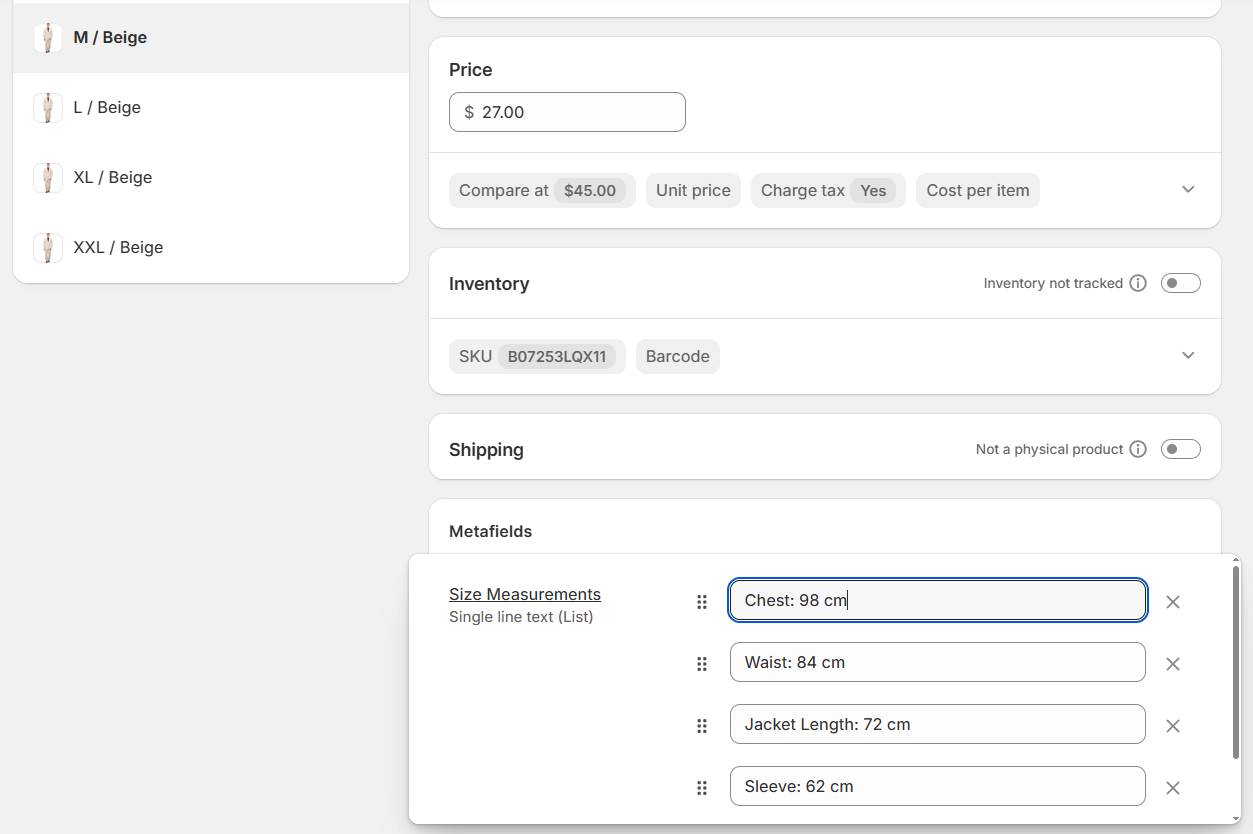Screen dimensions: 1253x834
Task: Click the drag handle beside the Chest measurement
Action: tap(702, 601)
